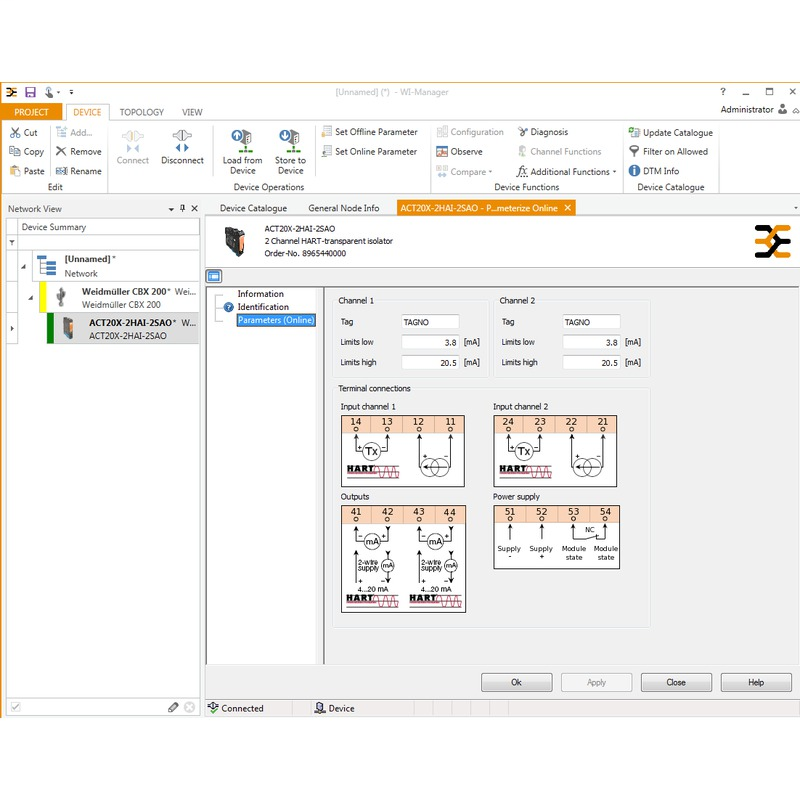
Task: Open Set Offline Parameter
Action: click(370, 132)
